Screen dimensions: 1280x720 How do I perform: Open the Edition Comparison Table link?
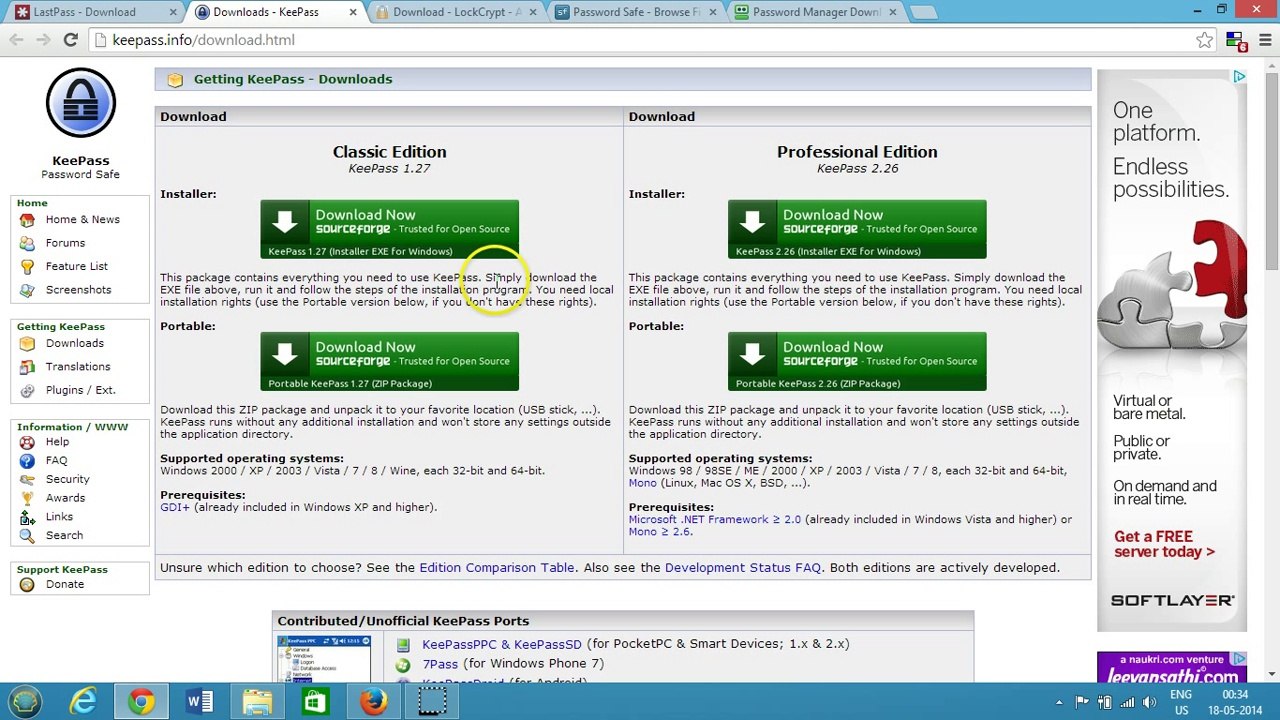pos(497,568)
